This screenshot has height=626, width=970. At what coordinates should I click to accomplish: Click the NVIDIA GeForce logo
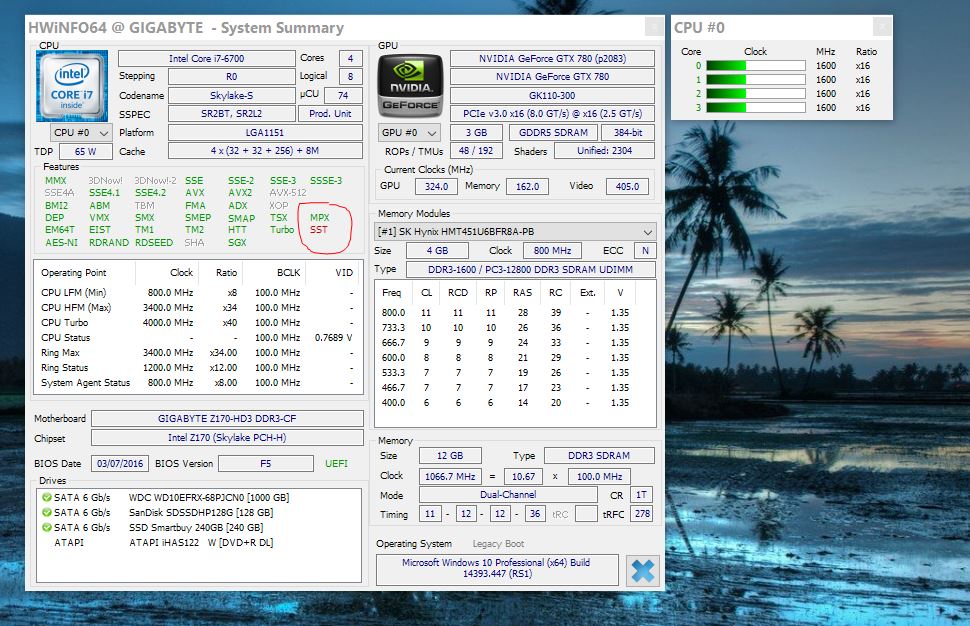410,86
